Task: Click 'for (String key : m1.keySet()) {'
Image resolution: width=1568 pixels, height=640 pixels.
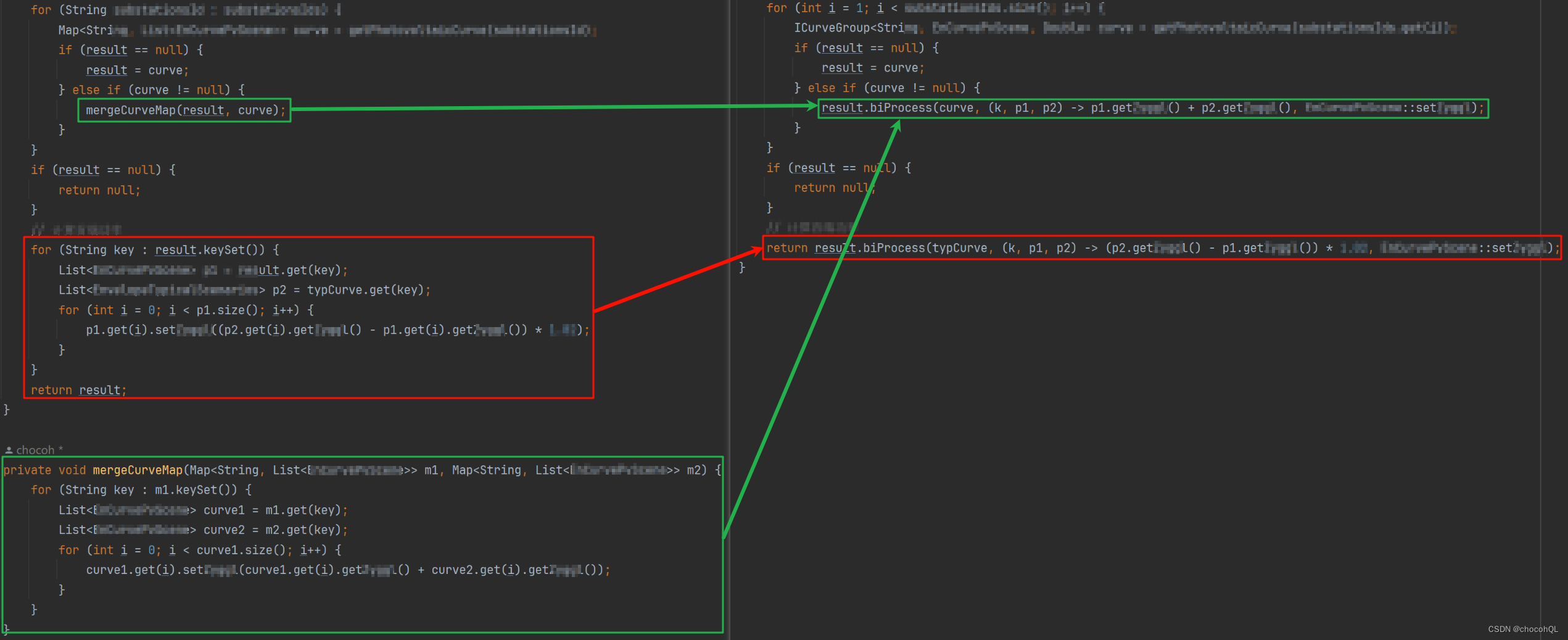Action: tap(141, 490)
